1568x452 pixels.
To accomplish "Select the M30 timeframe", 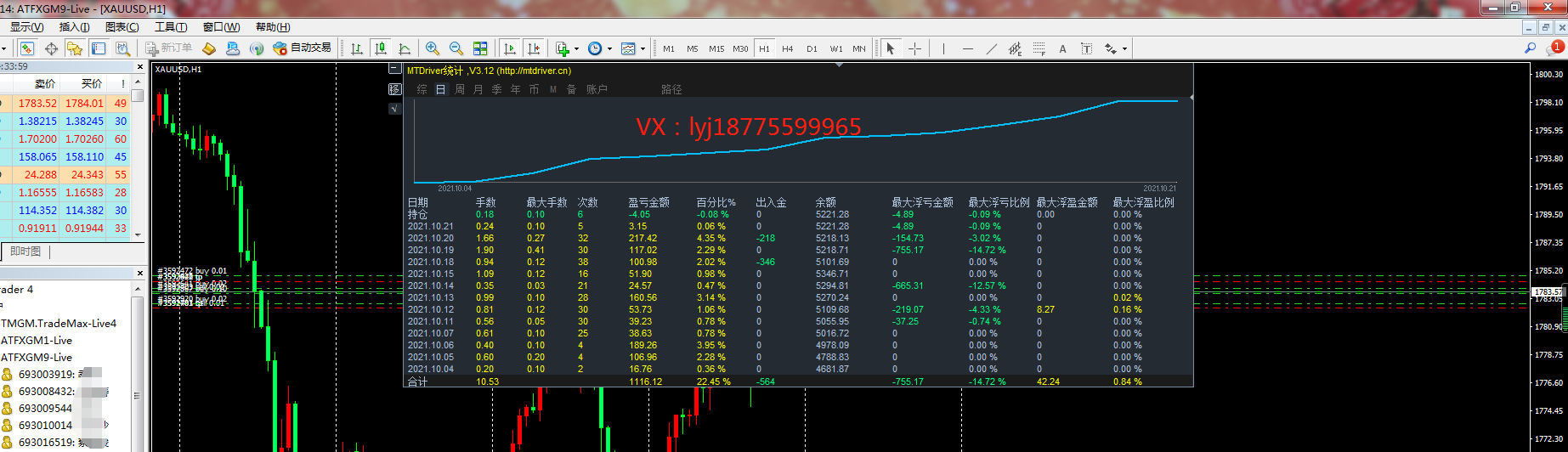I will click(740, 48).
